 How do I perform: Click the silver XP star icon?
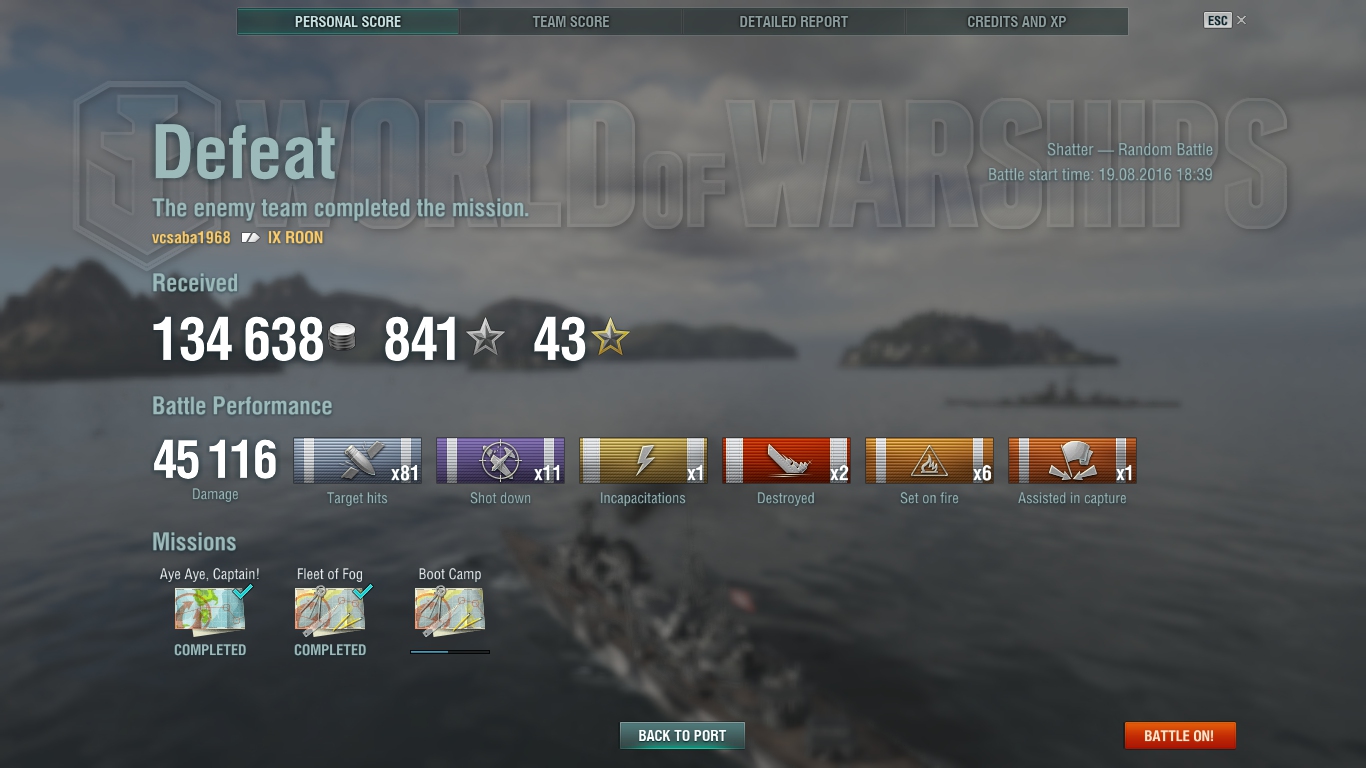point(485,339)
